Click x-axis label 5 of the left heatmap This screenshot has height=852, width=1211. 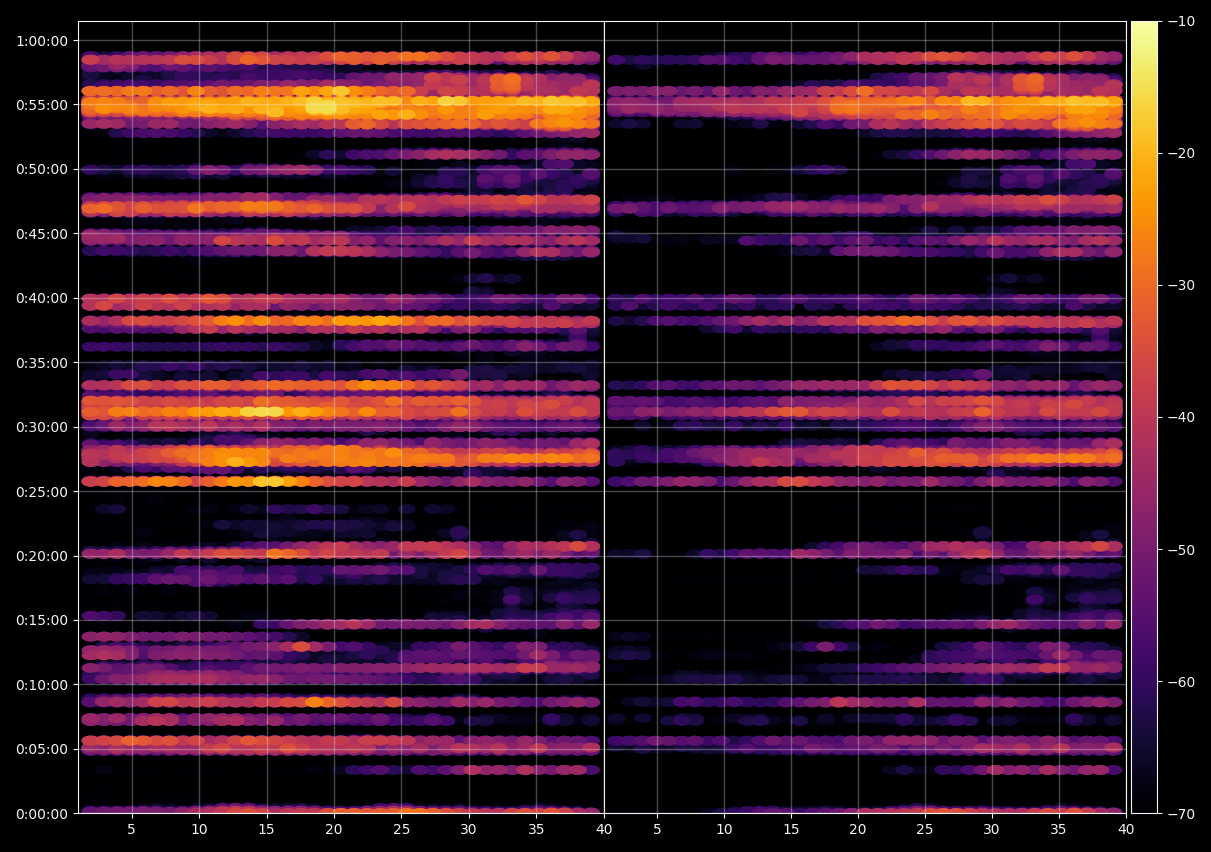[x=132, y=830]
